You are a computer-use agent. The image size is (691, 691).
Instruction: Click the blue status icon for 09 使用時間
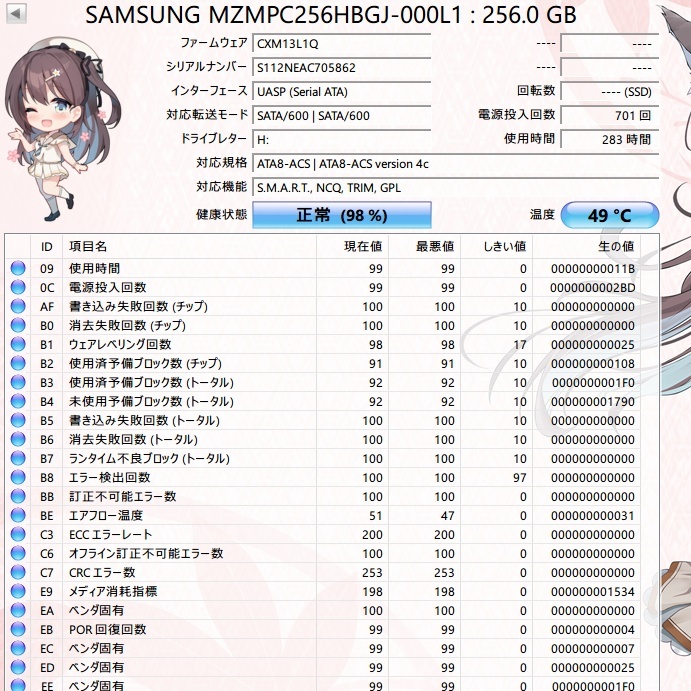click(18, 268)
